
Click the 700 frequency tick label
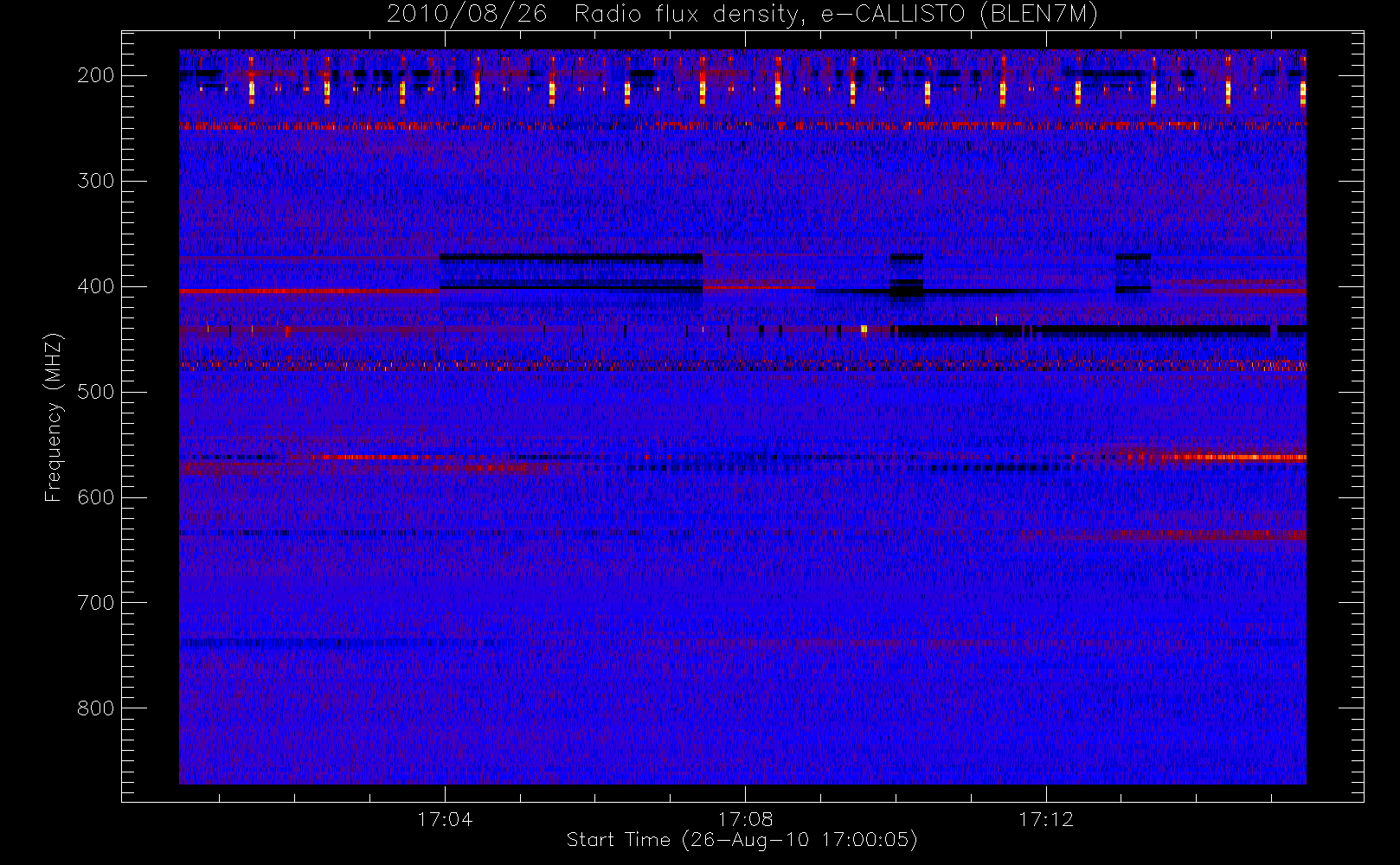coord(95,603)
